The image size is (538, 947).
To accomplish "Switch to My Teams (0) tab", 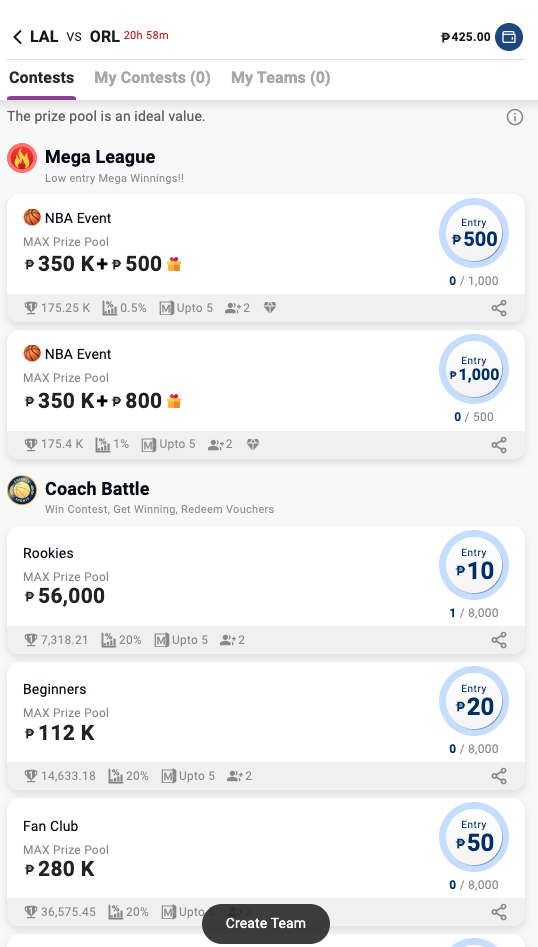I will pos(281,77).
